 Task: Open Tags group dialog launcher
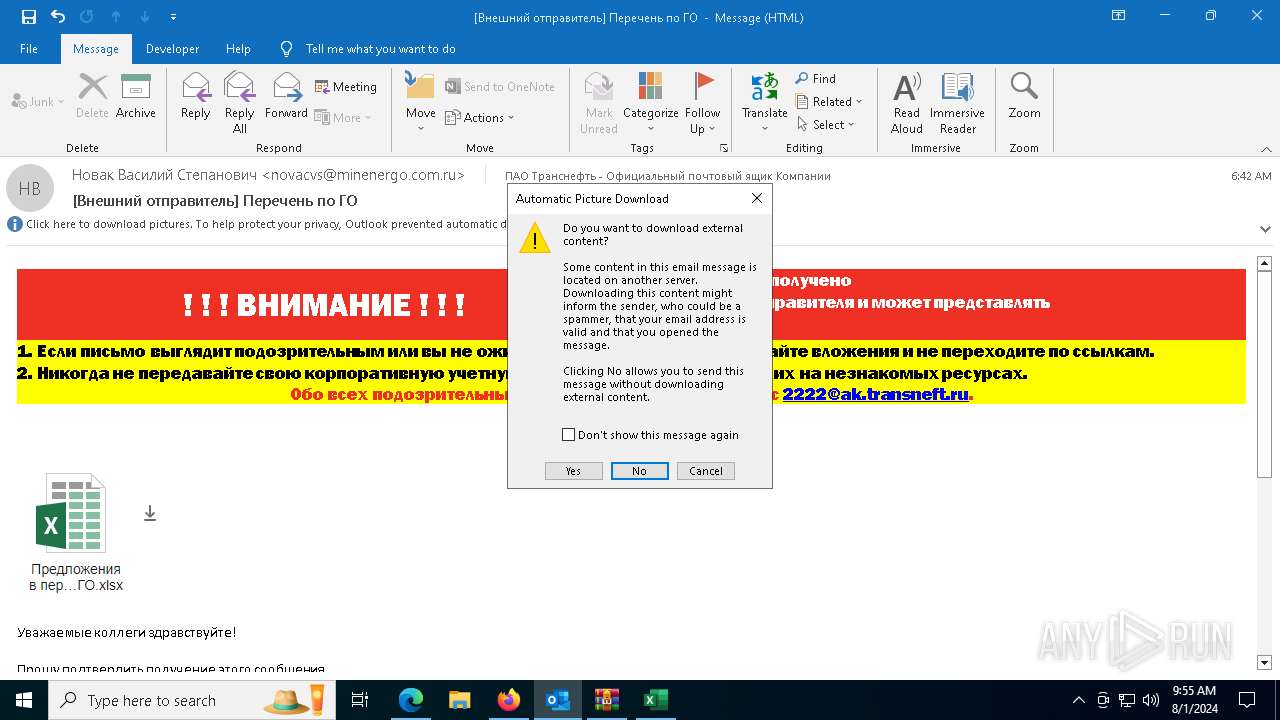(x=724, y=148)
